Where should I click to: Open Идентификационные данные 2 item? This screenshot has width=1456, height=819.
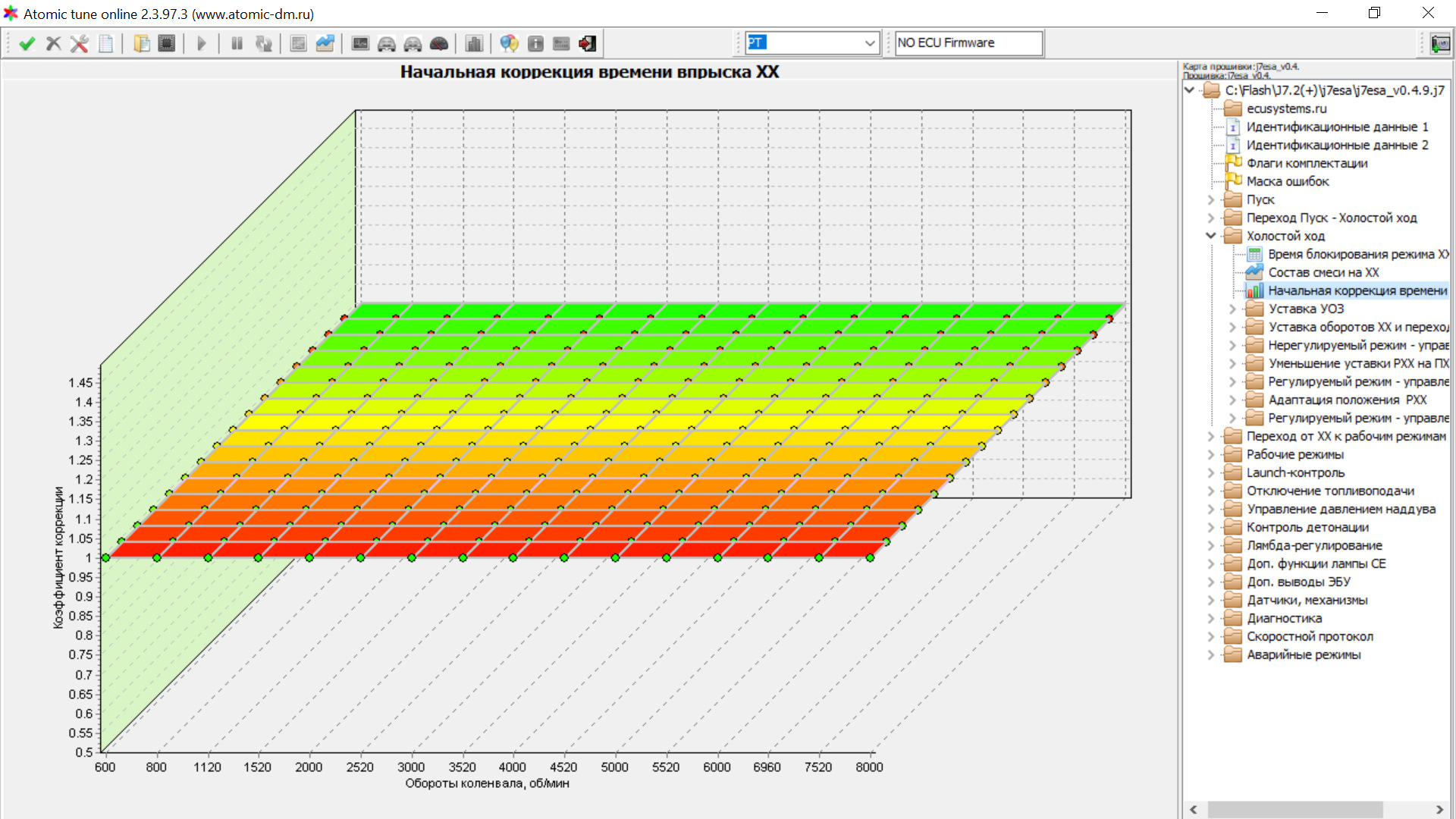(x=1337, y=145)
